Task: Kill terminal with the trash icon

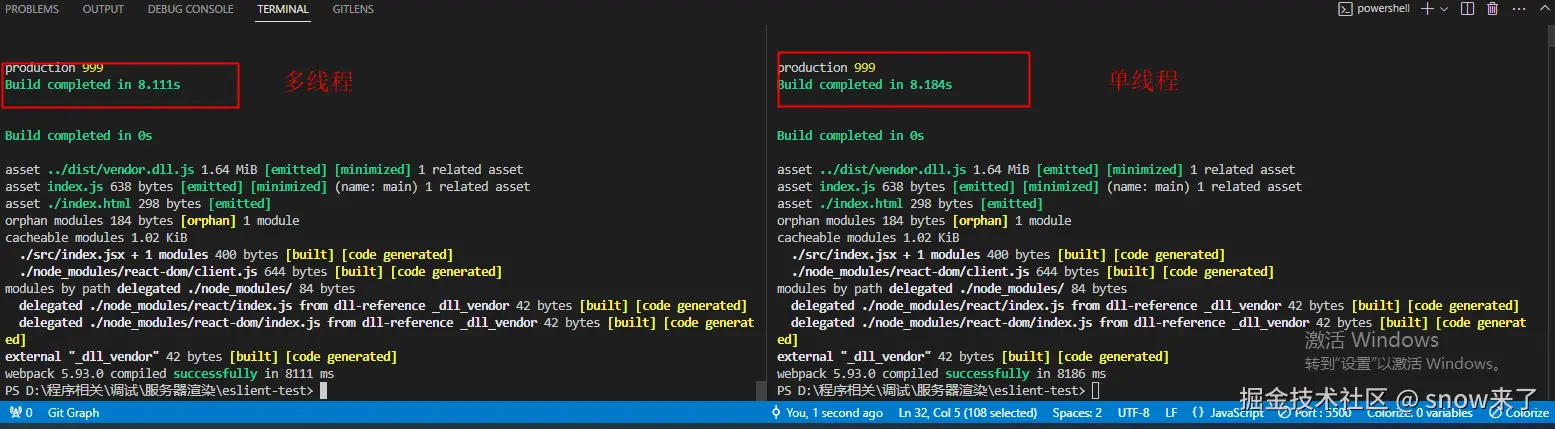Action: click(1493, 9)
